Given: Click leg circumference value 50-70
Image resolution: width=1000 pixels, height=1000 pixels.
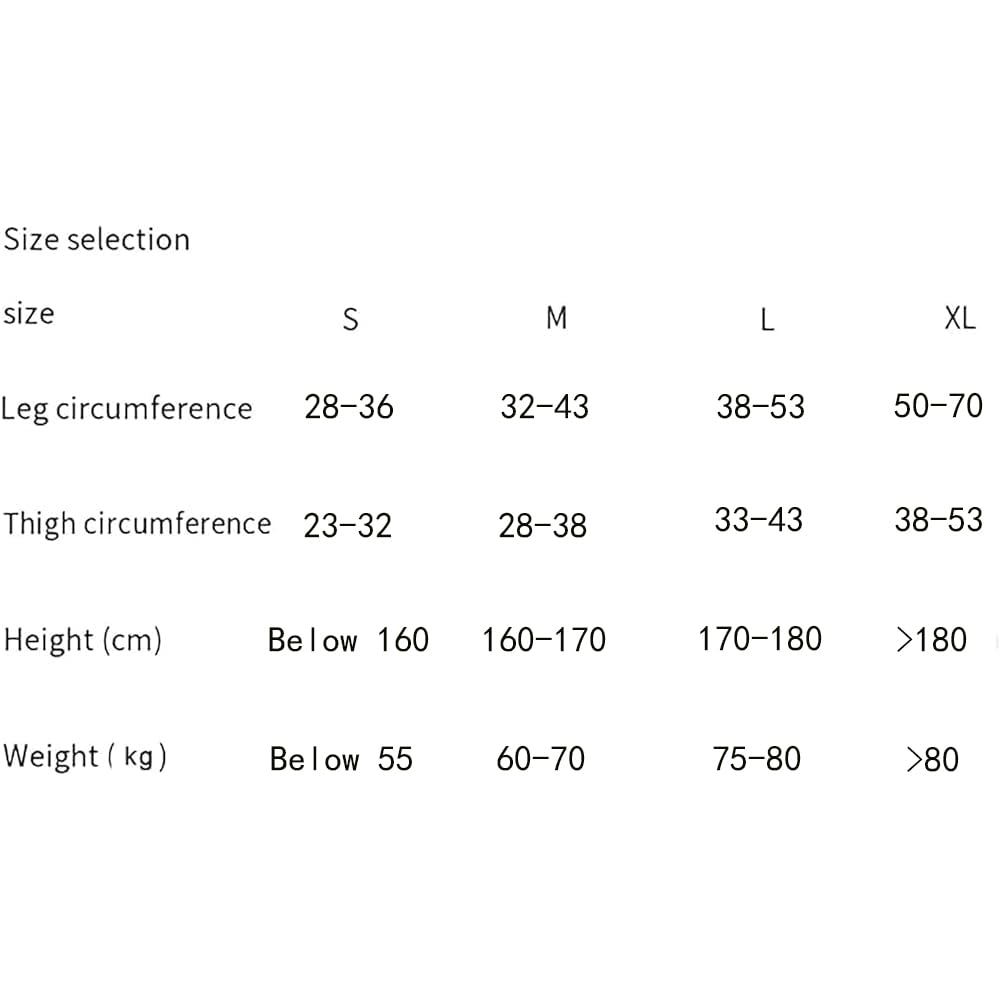Looking at the screenshot, I should tap(938, 406).
